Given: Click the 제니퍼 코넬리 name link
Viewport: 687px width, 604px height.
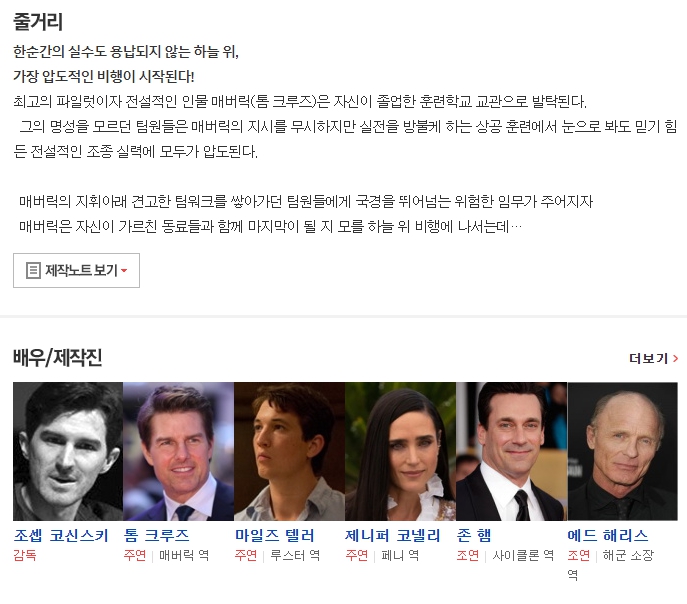Looking at the screenshot, I should [x=393, y=535].
